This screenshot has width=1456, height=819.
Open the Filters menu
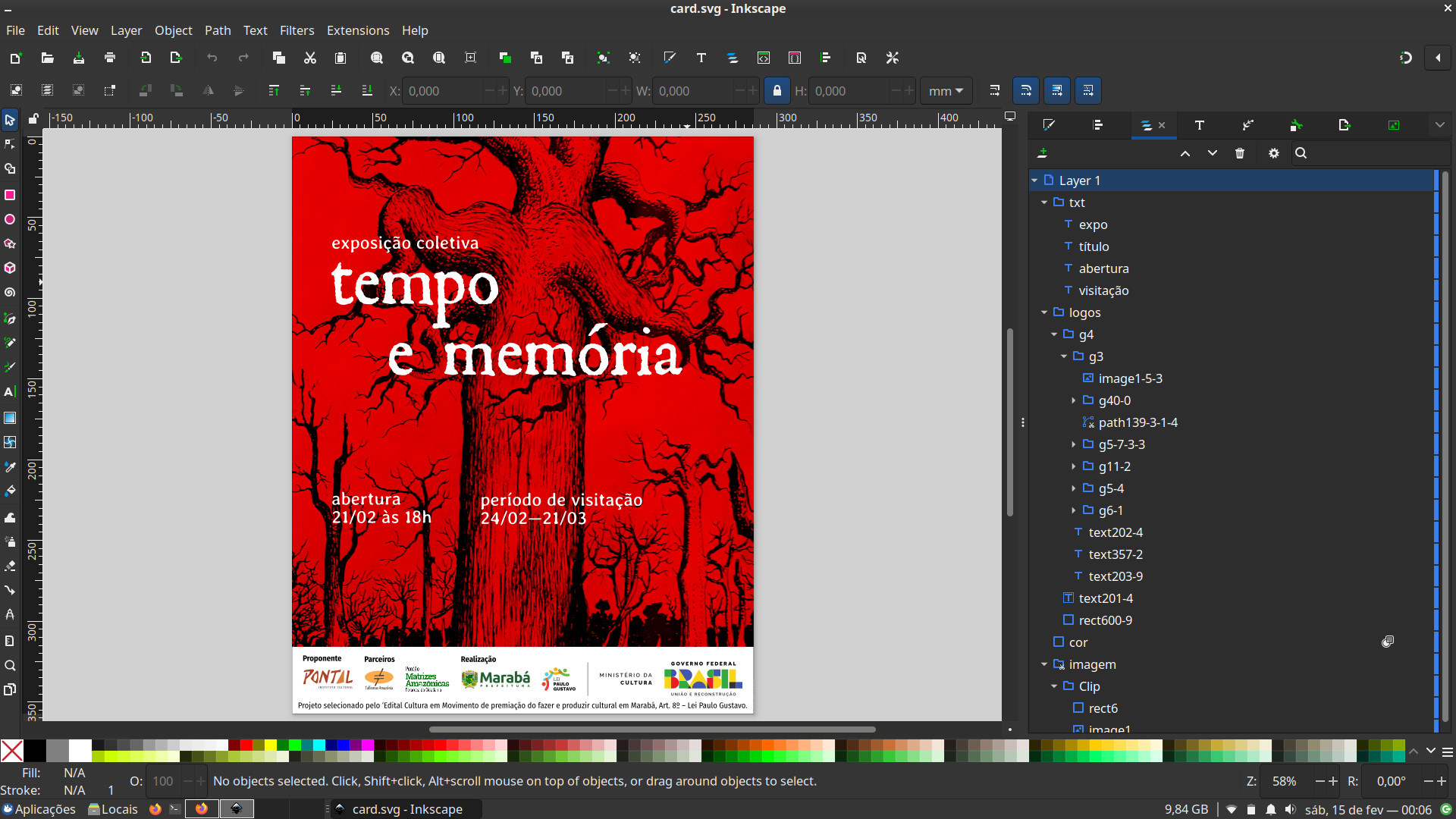coord(297,30)
